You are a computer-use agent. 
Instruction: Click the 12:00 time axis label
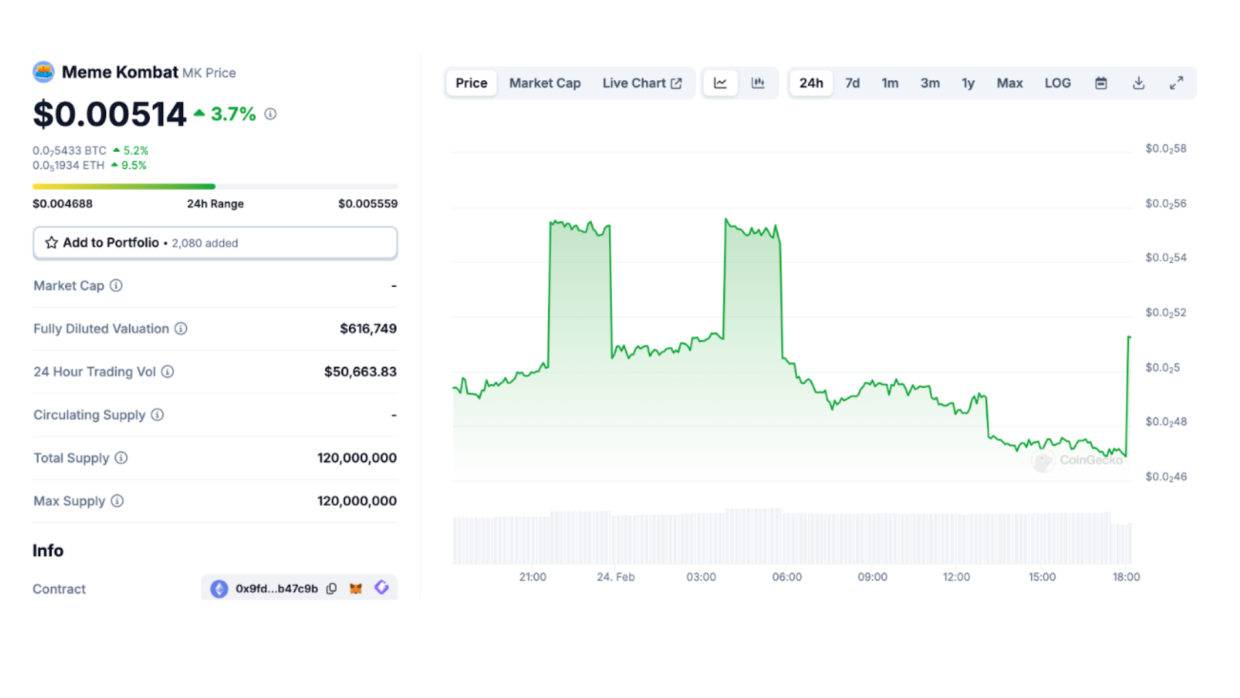pyautogui.click(x=956, y=577)
